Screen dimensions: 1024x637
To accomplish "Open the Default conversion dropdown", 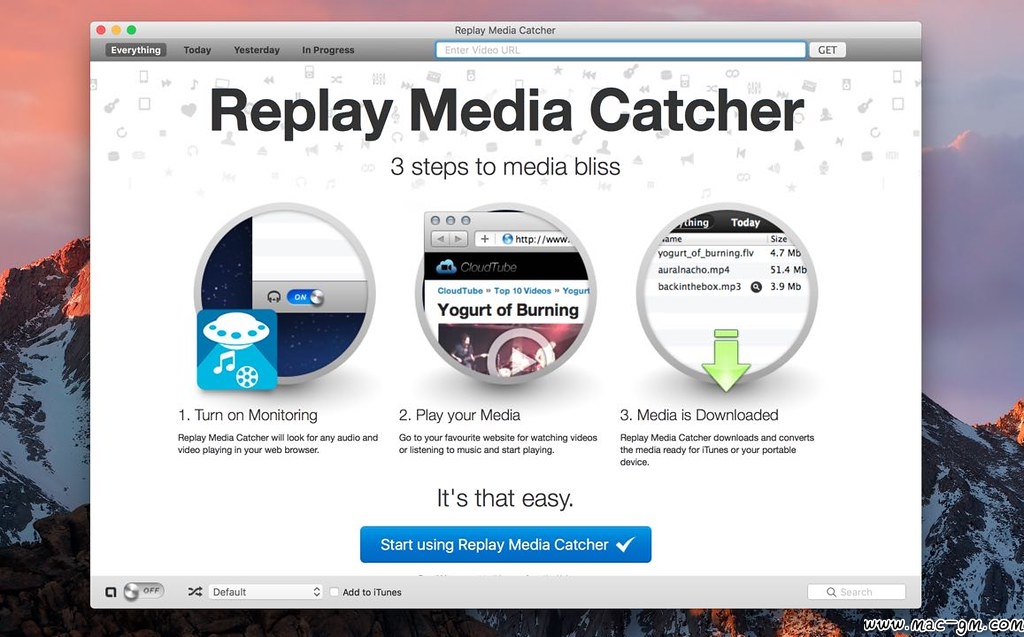I will (266, 592).
